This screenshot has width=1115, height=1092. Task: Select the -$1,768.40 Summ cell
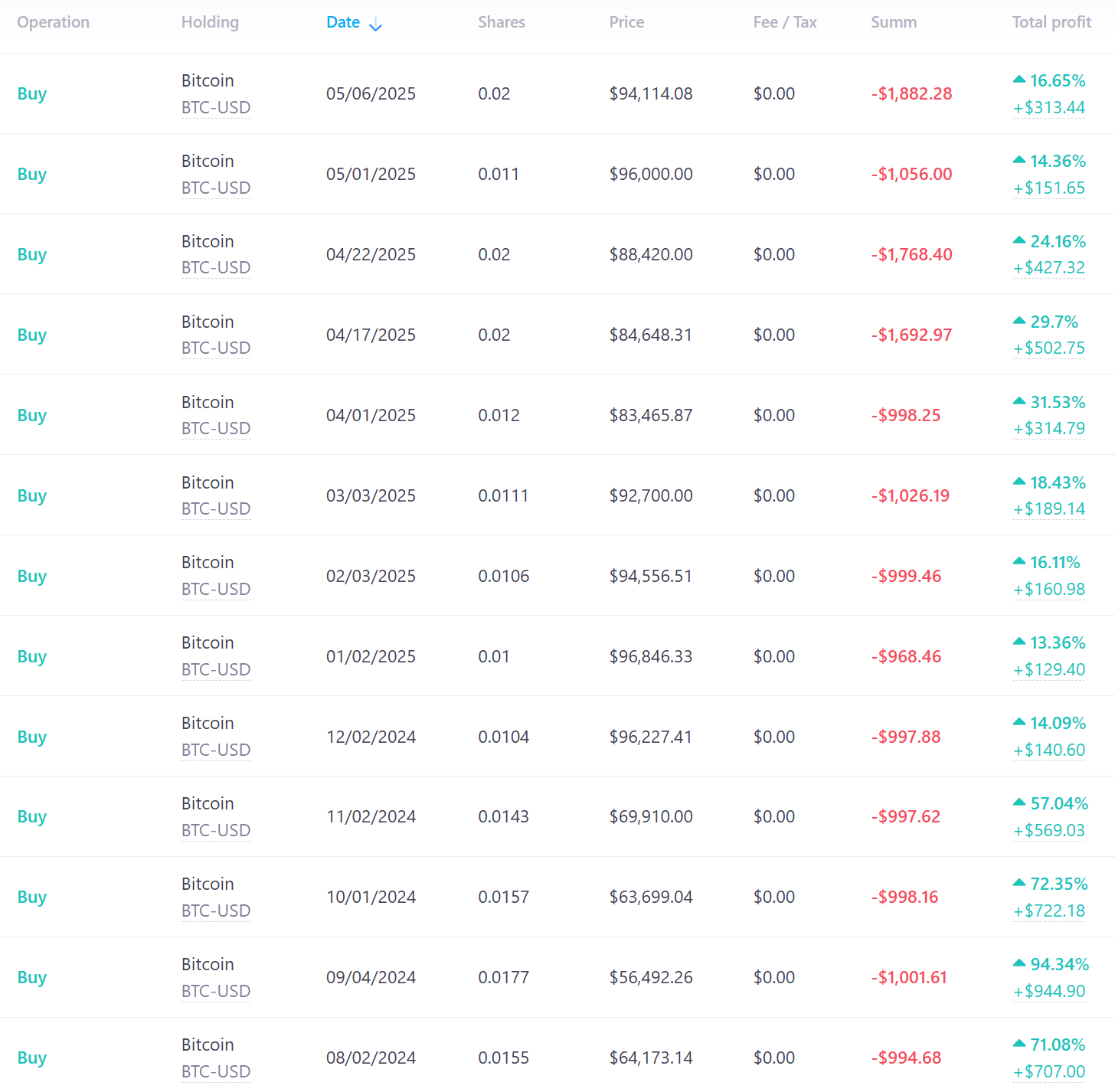point(911,254)
